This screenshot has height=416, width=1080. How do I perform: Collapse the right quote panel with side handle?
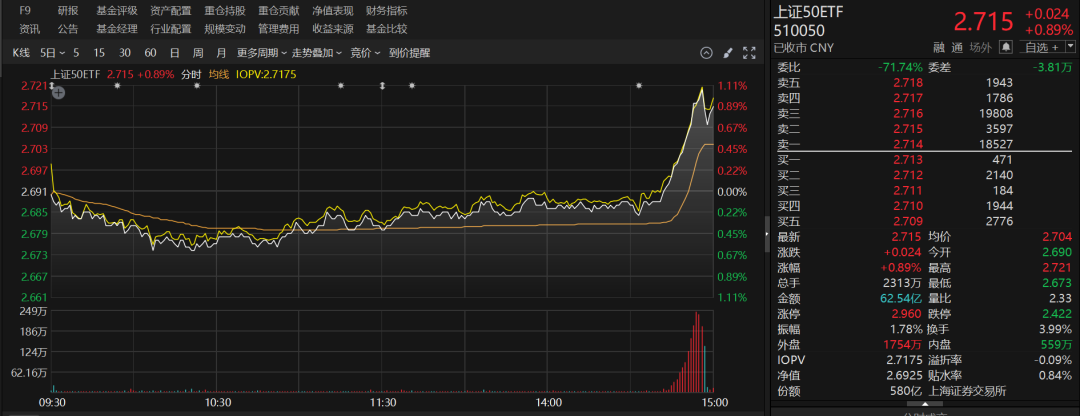tap(768, 235)
